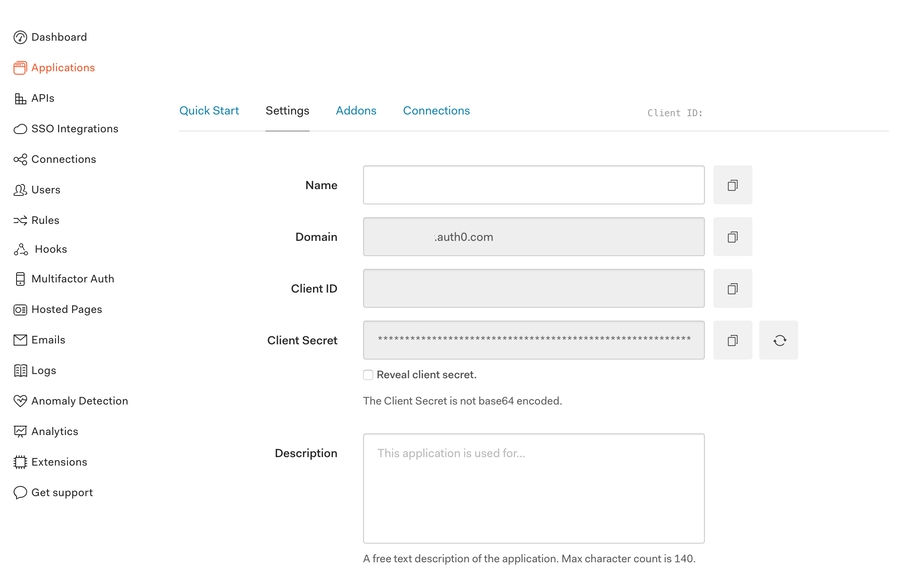The height and width of the screenshot is (575, 900).
Task: Open Users in the sidebar
Action: click(x=45, y=190)
